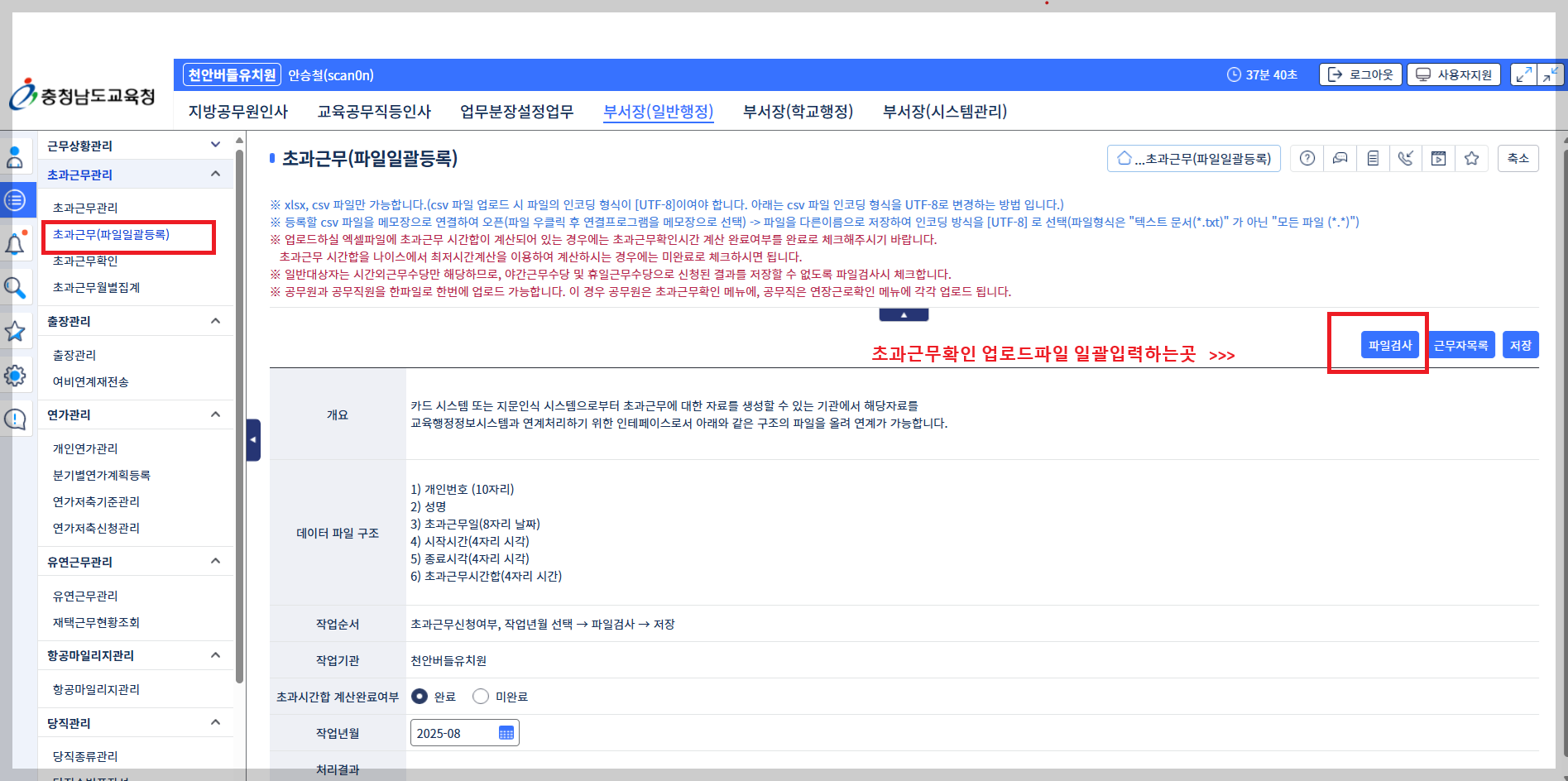Open 초과근무관리 submenu item

[x=85, y=208]
